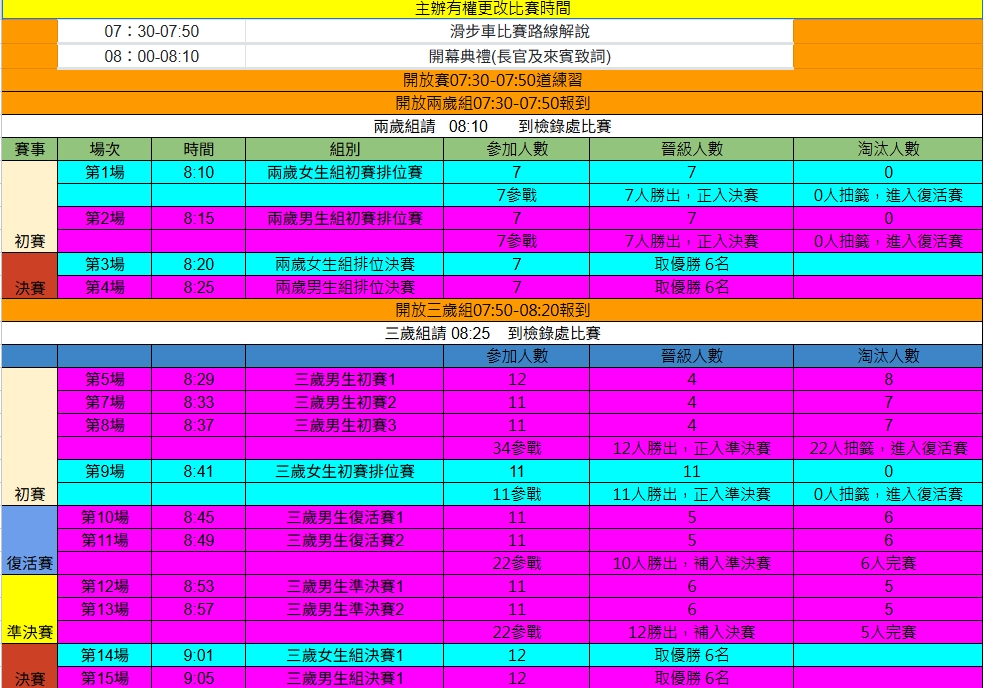Select the 8:53 time cell
The height and width of the screenshot is (688, 984).
pos(199,586)
